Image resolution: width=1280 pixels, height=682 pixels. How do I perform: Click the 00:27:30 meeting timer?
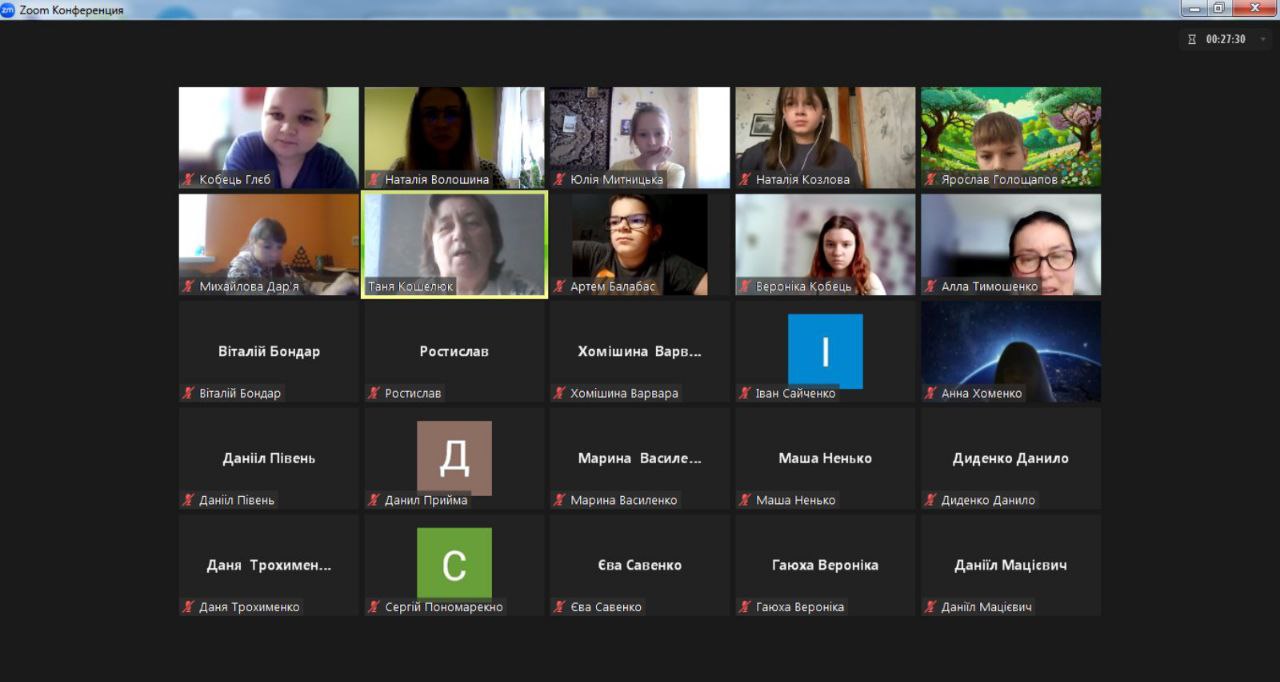pyautogui.click(x=1225, y=40)
